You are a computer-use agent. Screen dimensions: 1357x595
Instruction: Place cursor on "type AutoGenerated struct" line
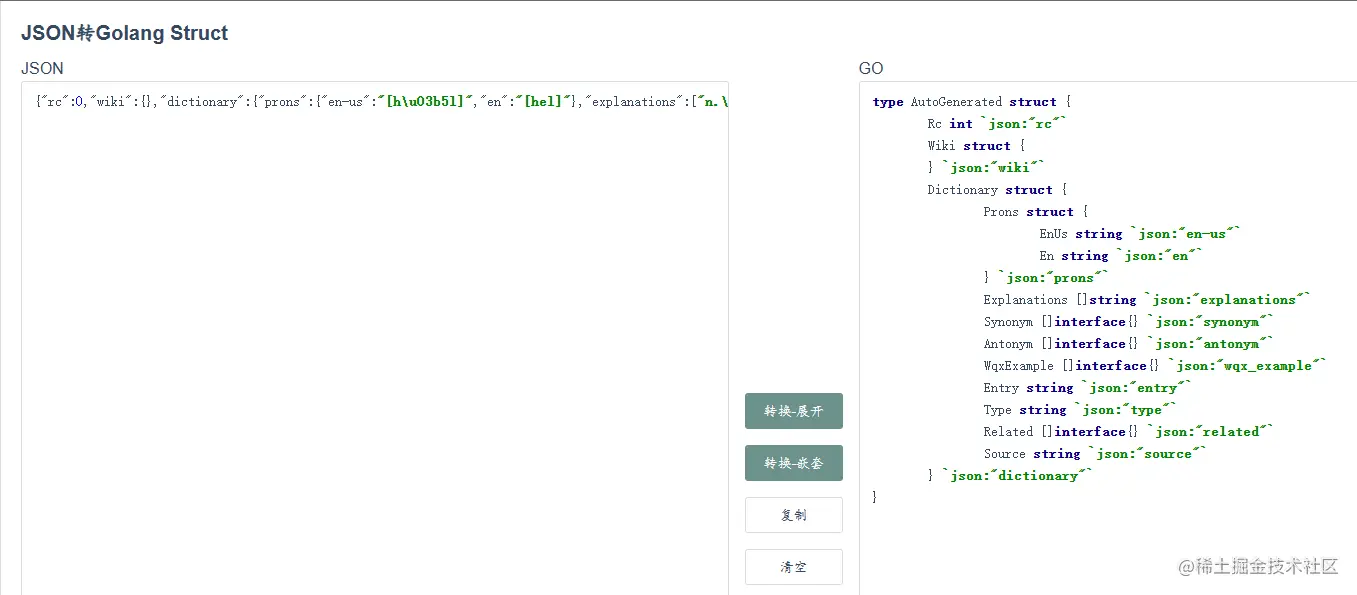pyautogui.click(x=971, y=102)
